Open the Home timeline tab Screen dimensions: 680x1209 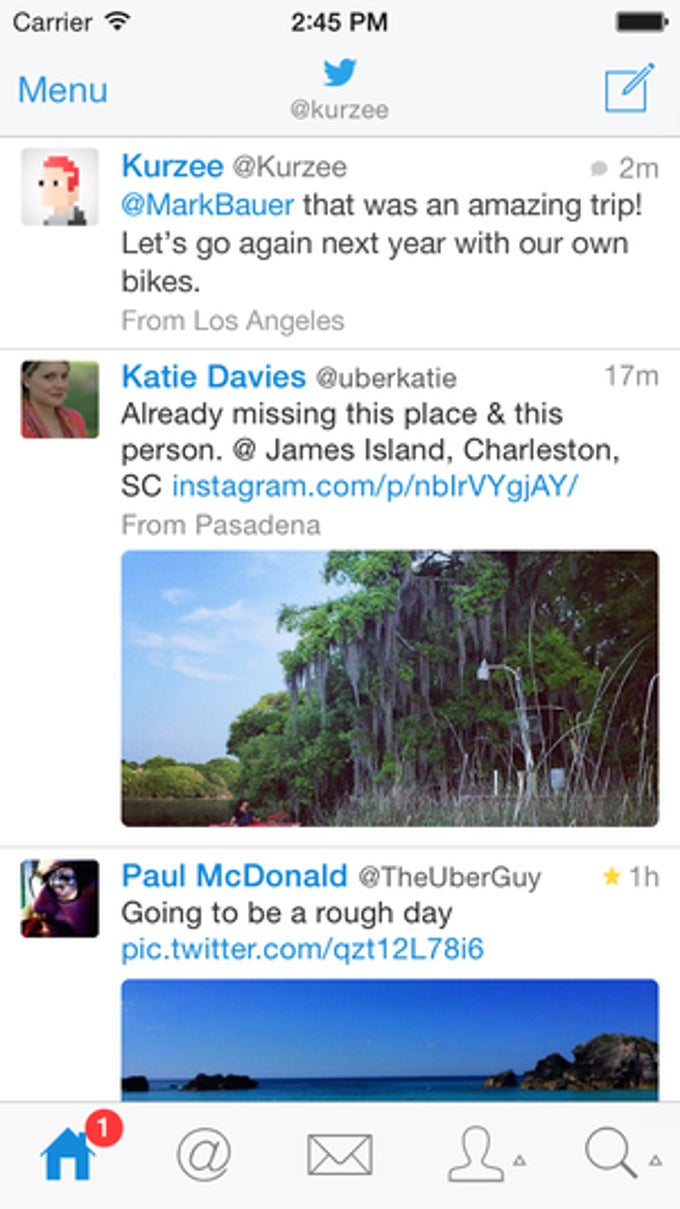click(68, 1155)
